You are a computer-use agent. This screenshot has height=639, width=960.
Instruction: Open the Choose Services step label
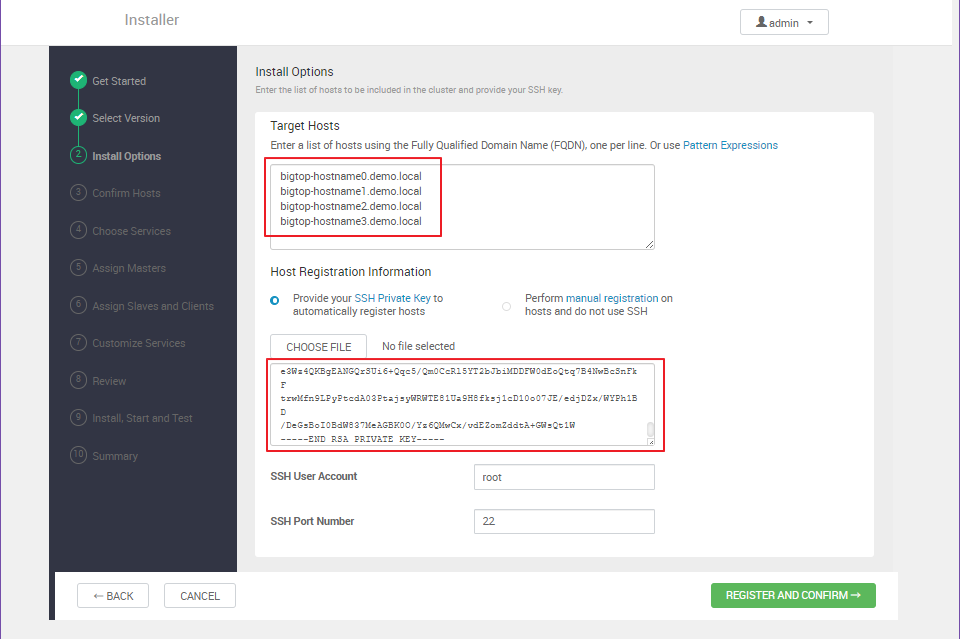[x=132, y=231]
